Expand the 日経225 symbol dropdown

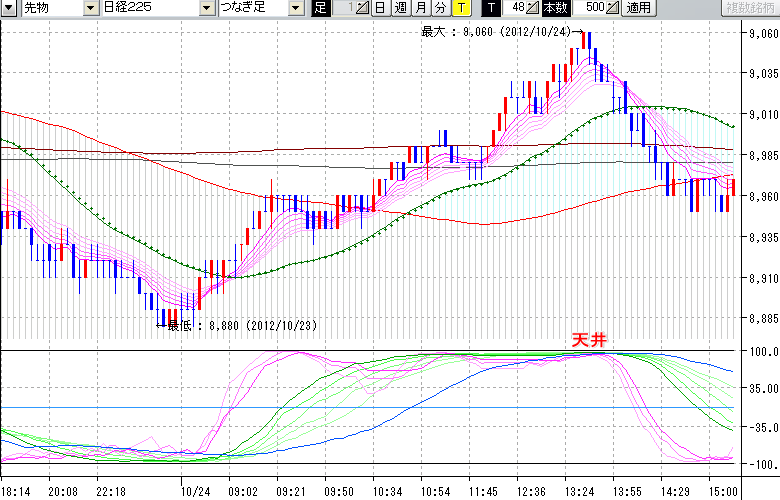(x=206, y=8)
